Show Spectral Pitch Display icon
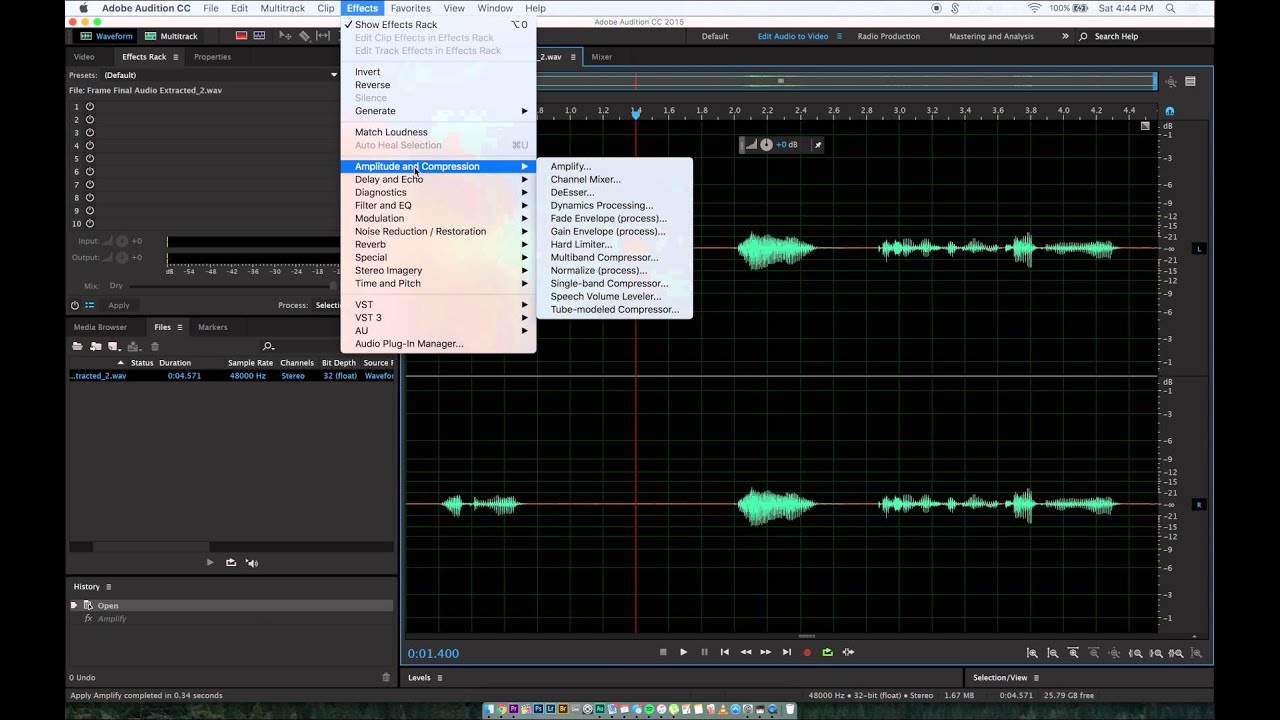The image size is (1280, 720). pyautogui.click(x=259, y=36)
